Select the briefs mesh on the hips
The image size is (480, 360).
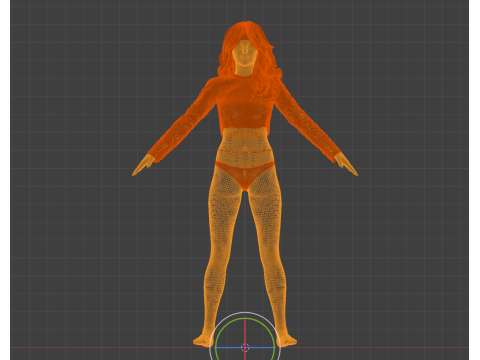coord(245,175)
